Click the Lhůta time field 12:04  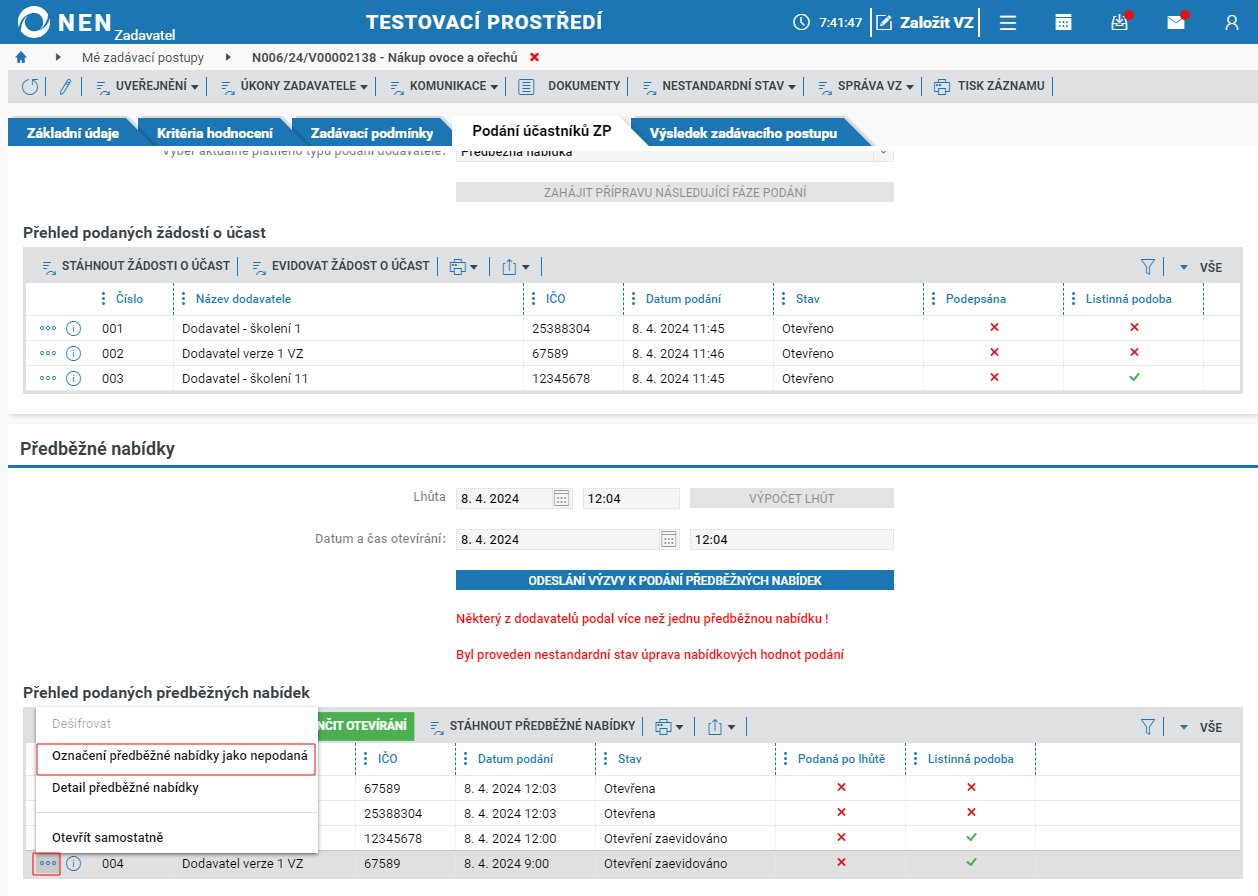[x=631, y=498]
